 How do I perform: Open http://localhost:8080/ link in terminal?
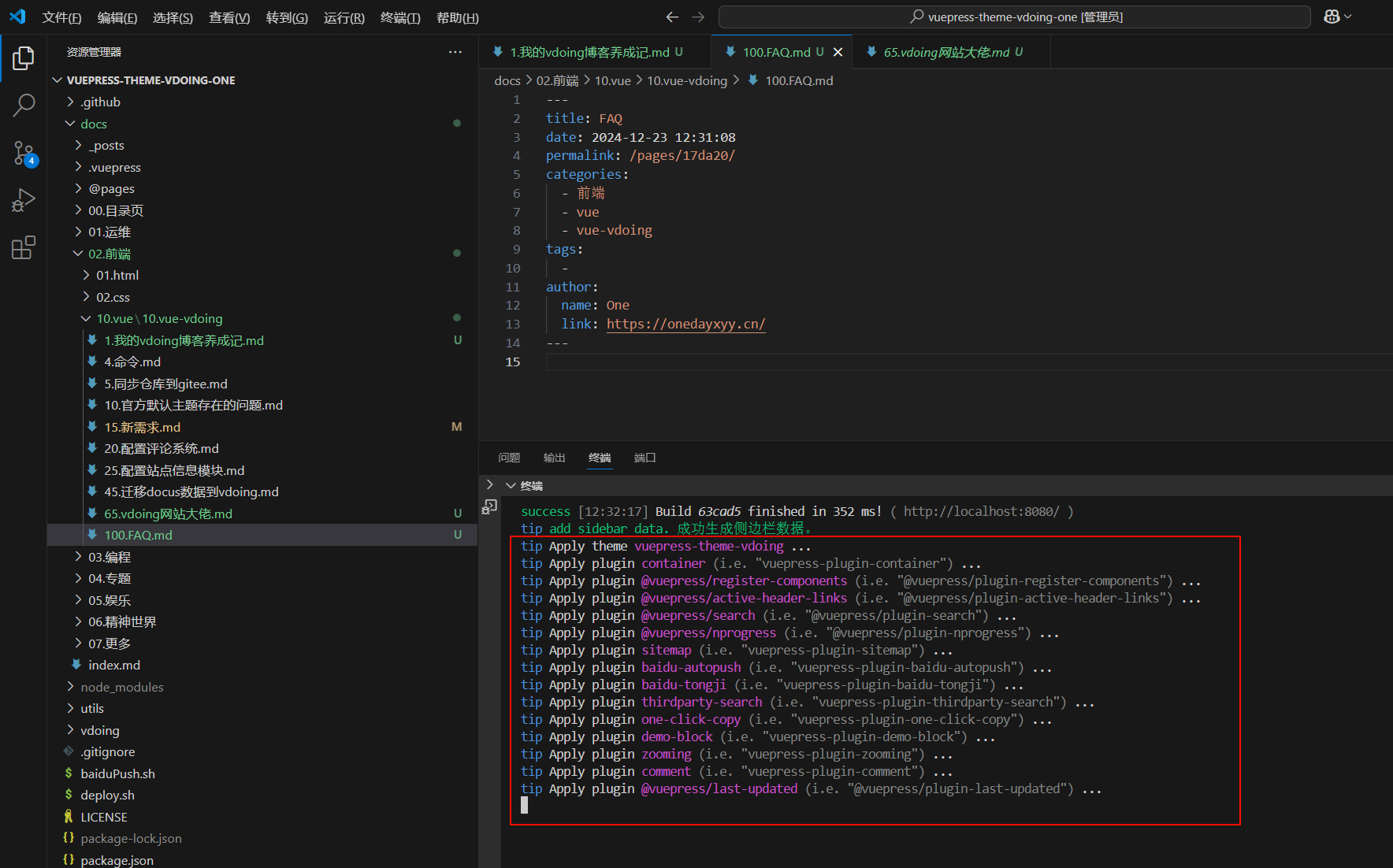pos(981,511)
